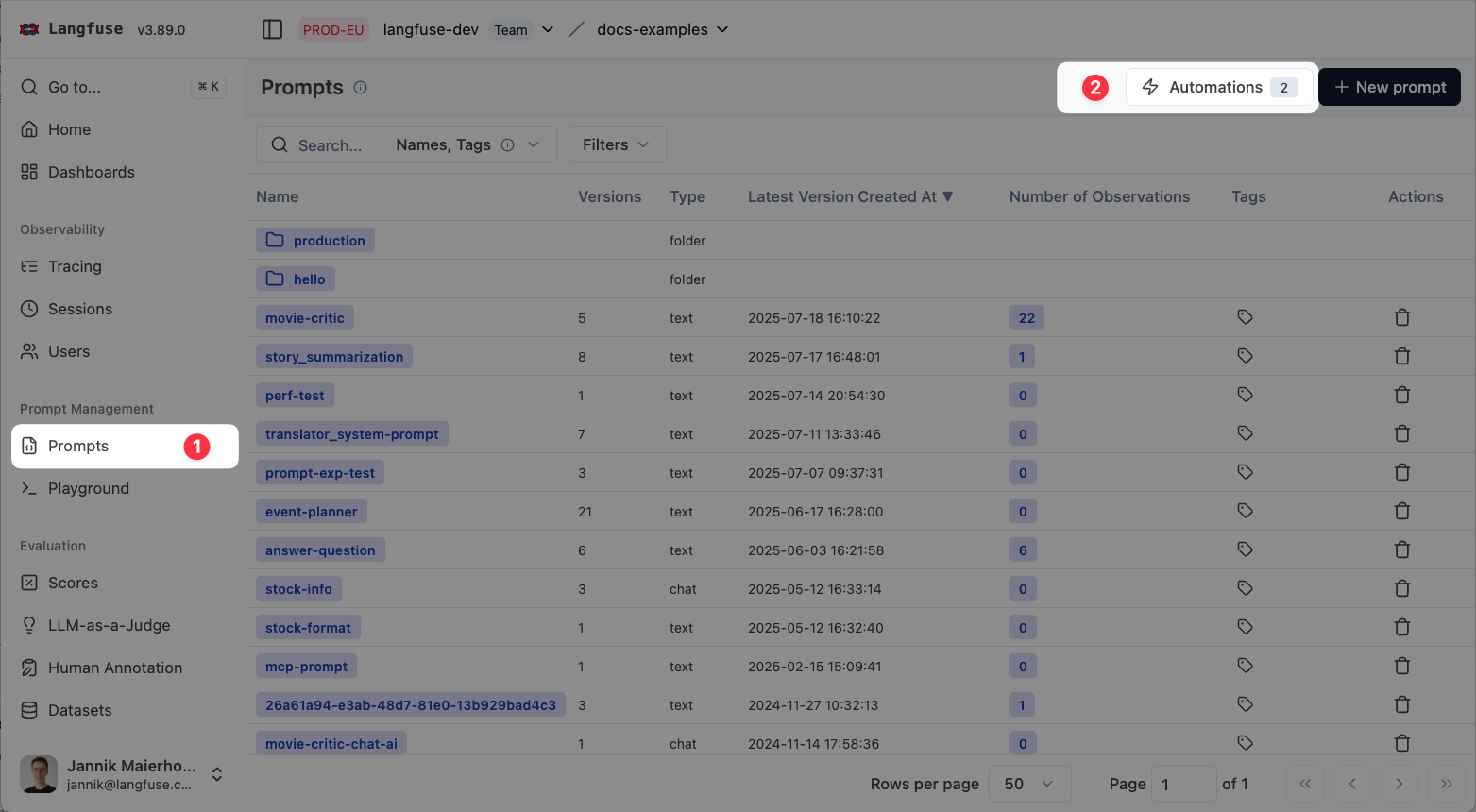
Task: Click the prompt Search input field
Action: tap(331, 145)
